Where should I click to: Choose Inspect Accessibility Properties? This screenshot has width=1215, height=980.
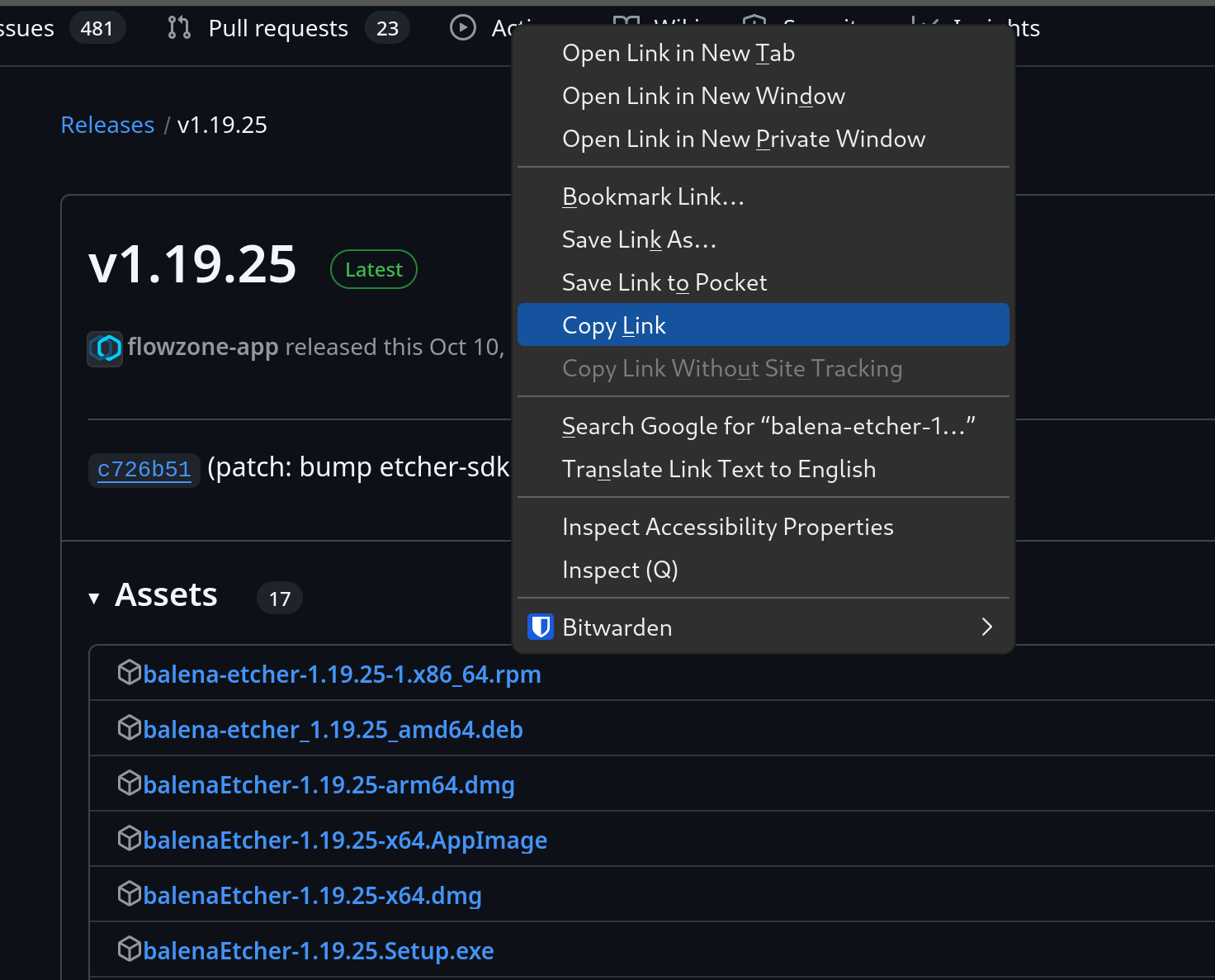click(763, 527)
